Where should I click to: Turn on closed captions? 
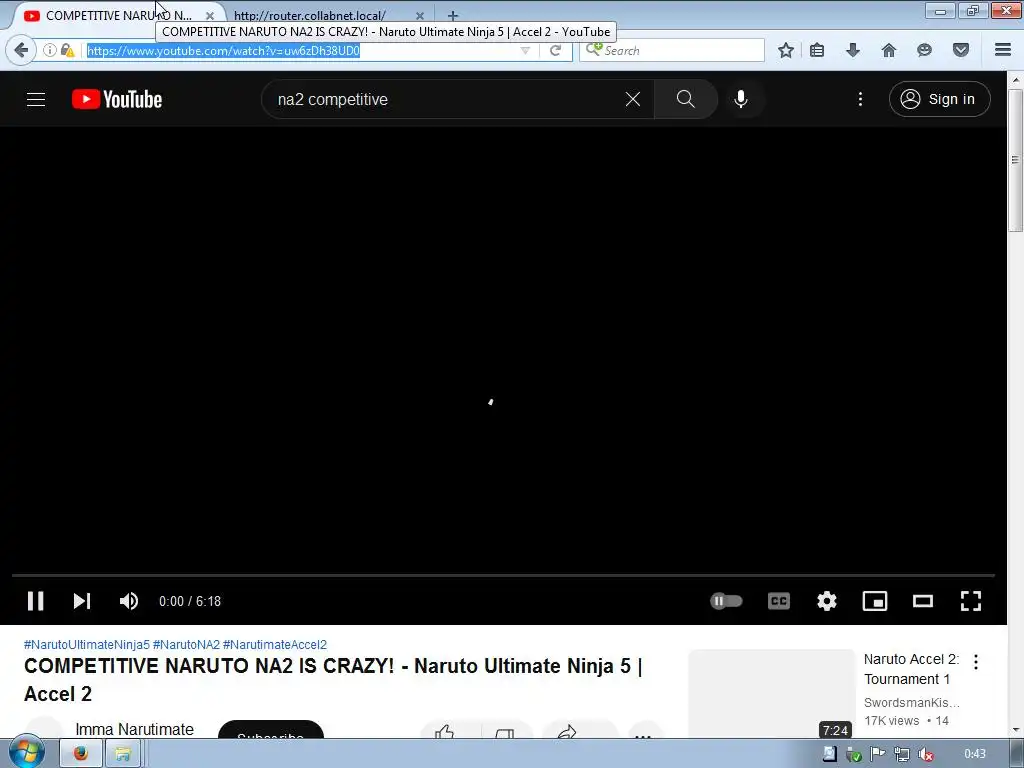pos(778,601)
